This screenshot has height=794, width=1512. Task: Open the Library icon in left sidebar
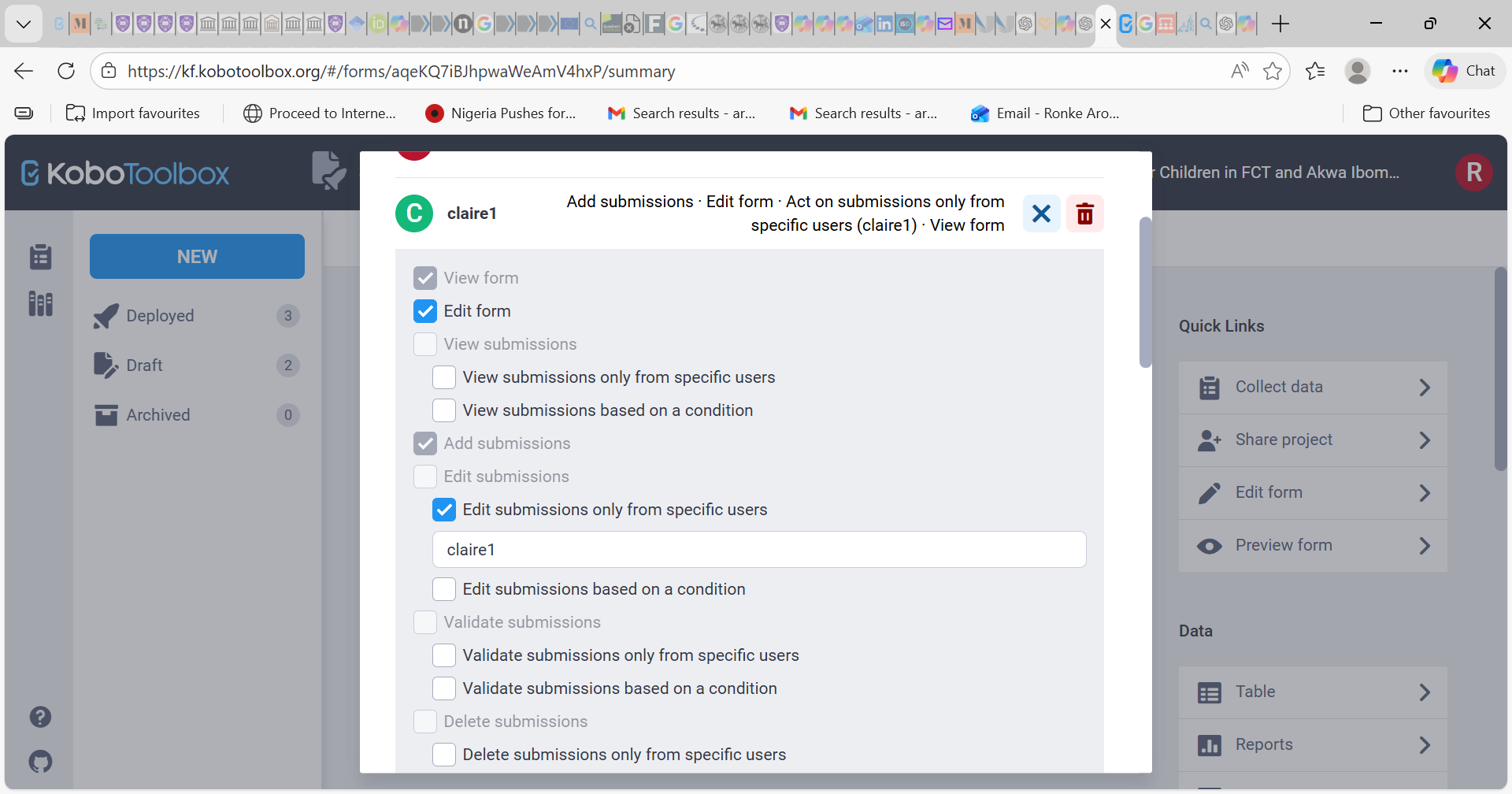[40, 303]
